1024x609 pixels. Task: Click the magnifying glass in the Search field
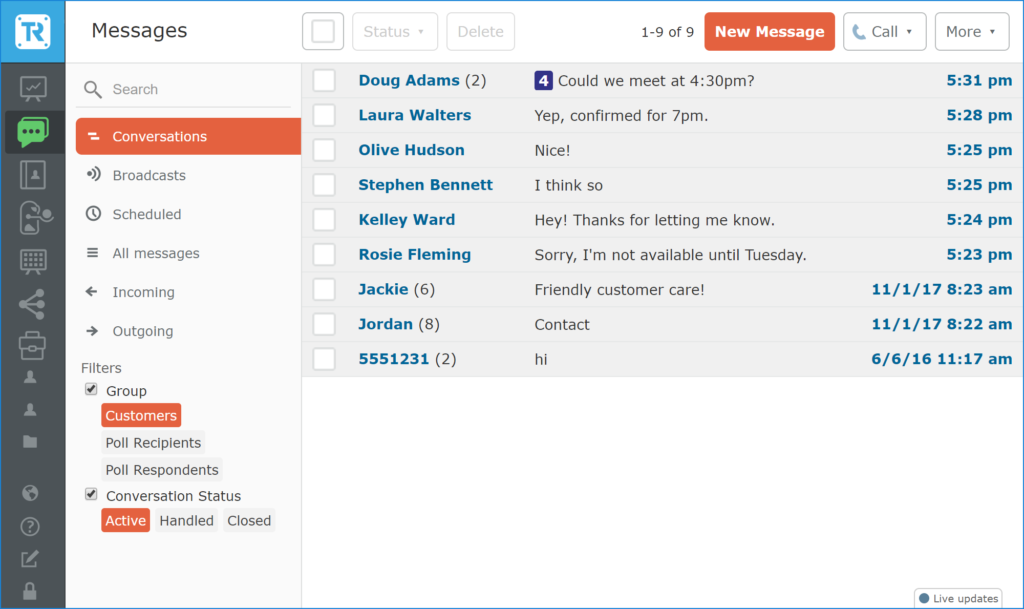[91, 89]
